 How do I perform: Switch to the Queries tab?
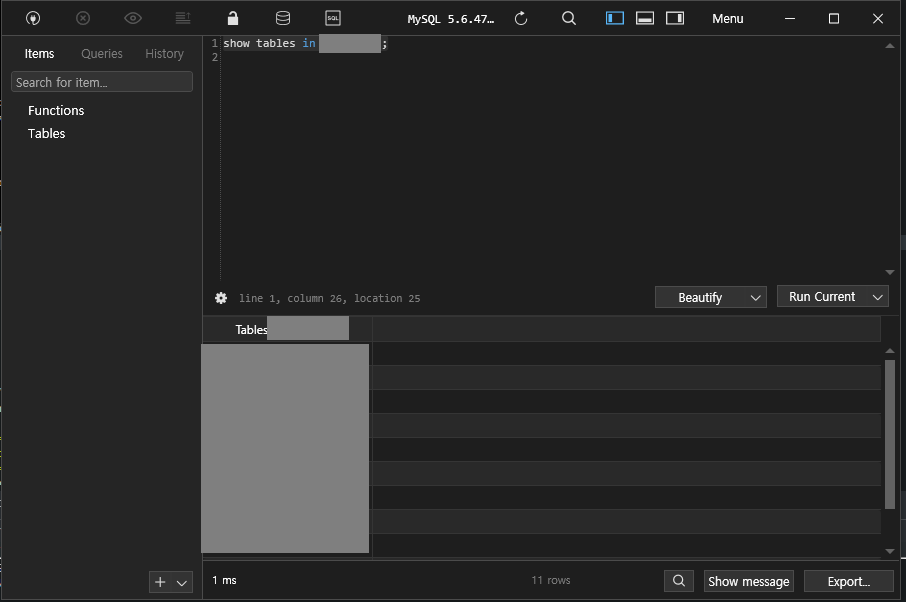tap(101, 53)
